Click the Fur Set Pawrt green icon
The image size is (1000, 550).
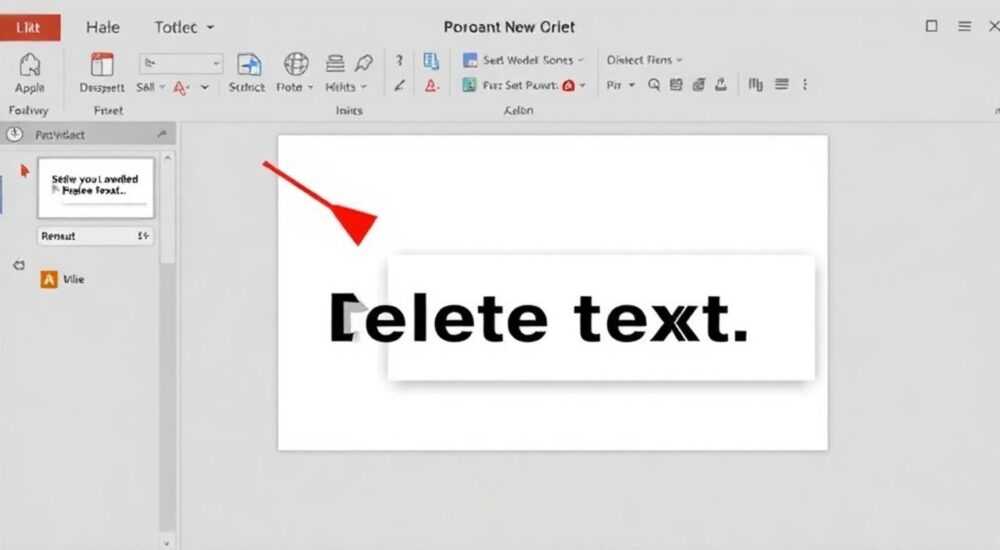469,85
